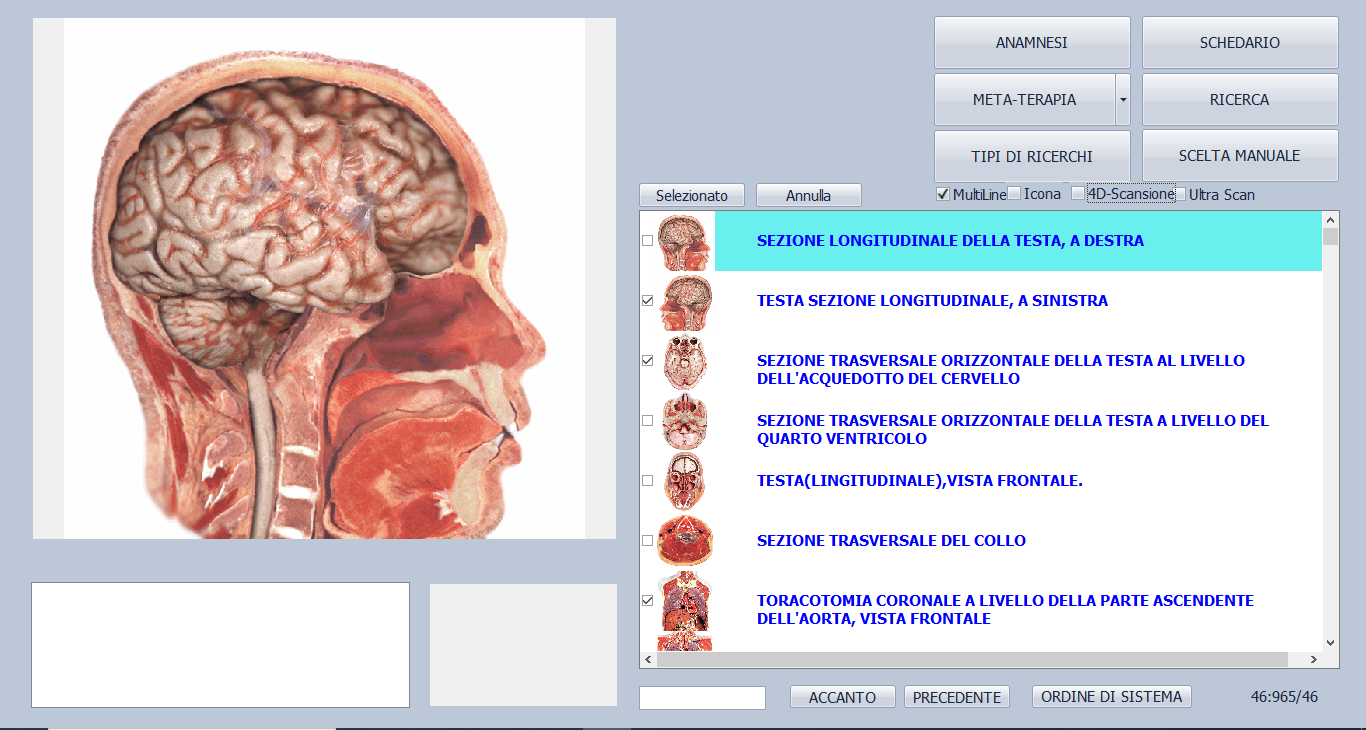This screenshot has width=1366, height=730.
Task: Check SEZIONE TRASVERSALE DEL COLLO checkbox
Action: [x=647, y=540]
